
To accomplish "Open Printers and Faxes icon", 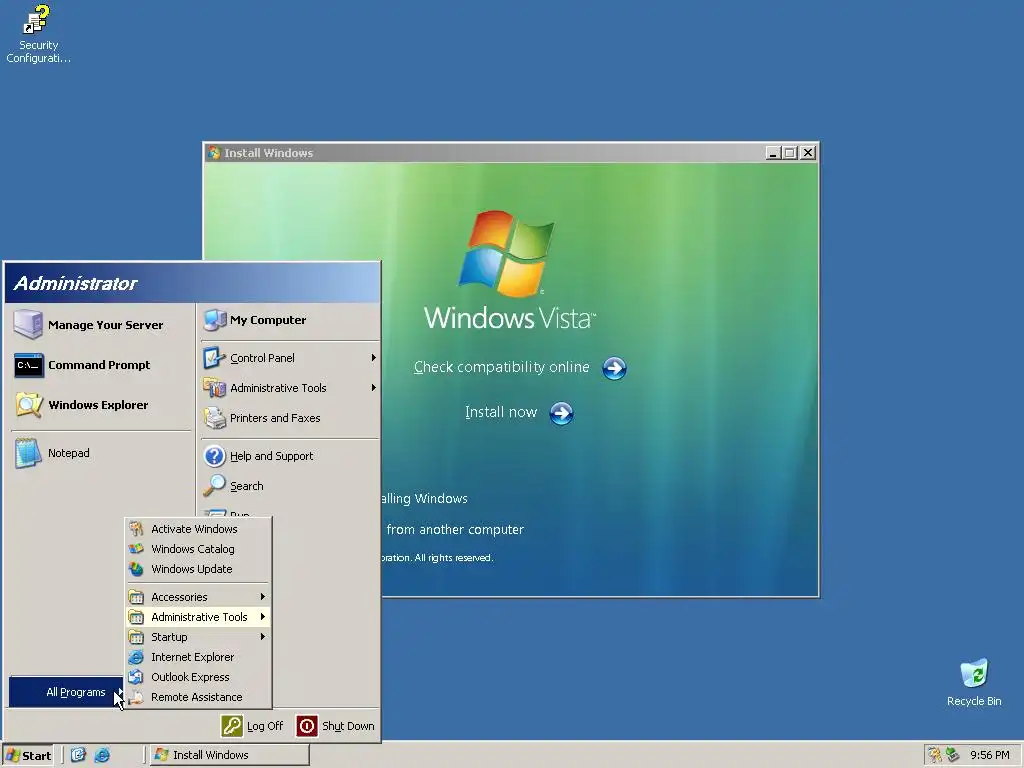I will 214,418.
